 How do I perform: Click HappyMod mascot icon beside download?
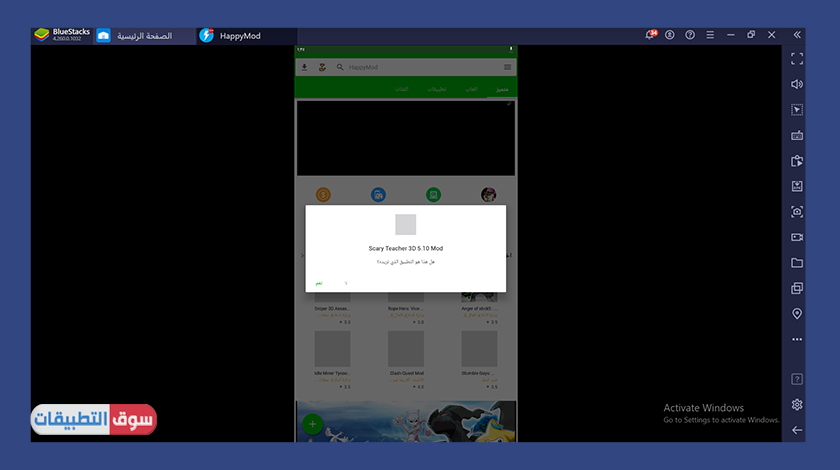click(x=322, y=67)
